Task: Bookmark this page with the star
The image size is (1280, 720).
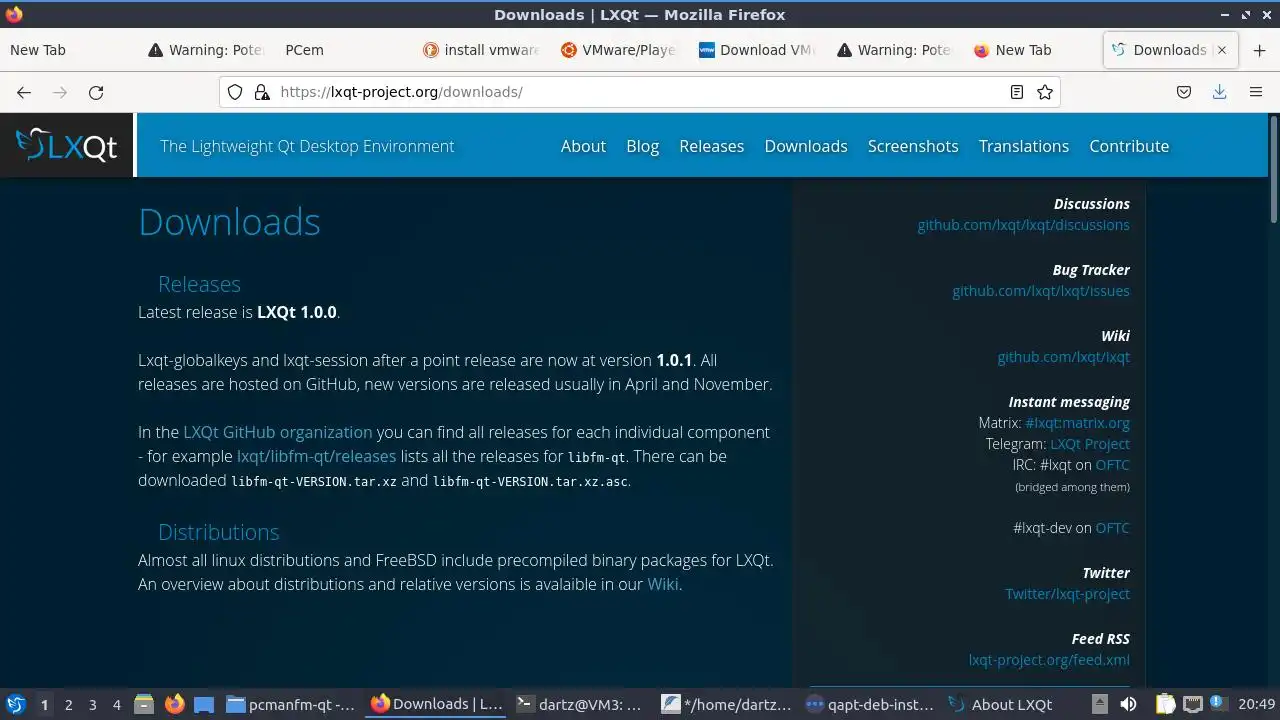Action: 1045,92
